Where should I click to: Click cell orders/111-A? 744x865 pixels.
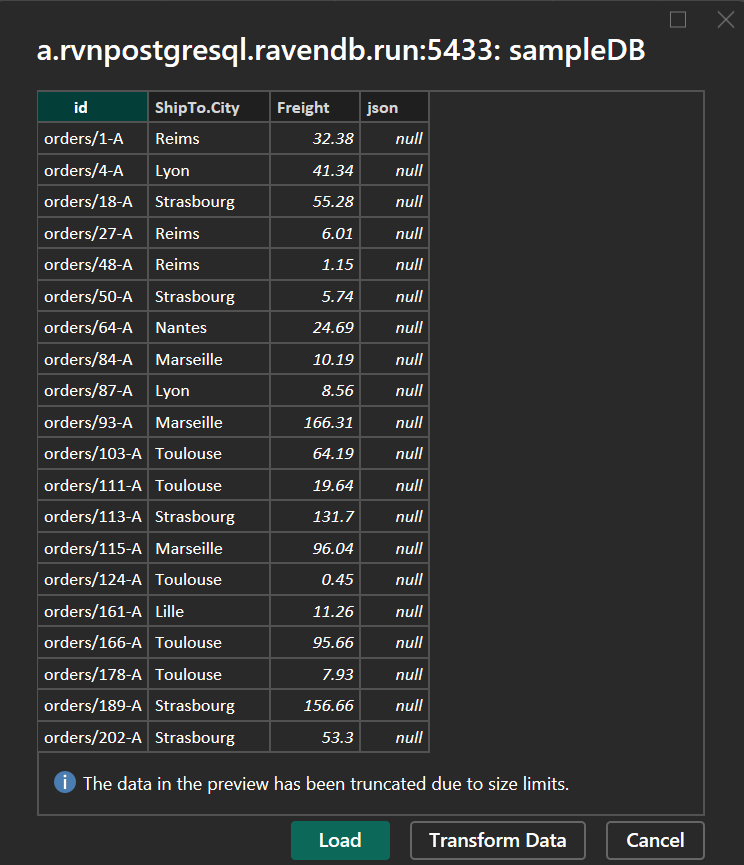93,485
